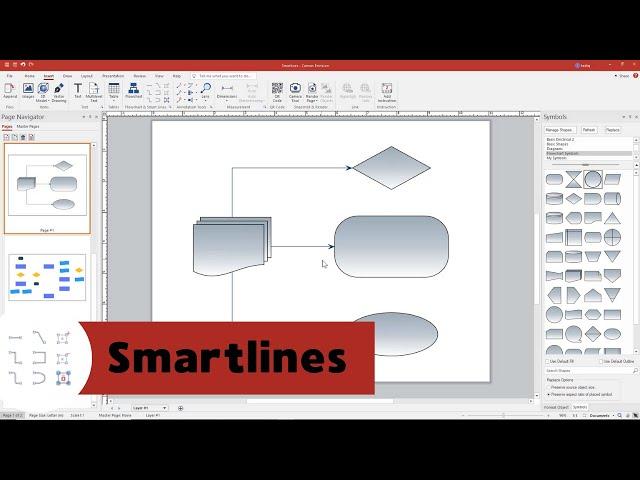Image resolution: width=640 pixels, height=480 pixels.
Task: Click the Append file icon in ribbon
Action: point(10,91)
